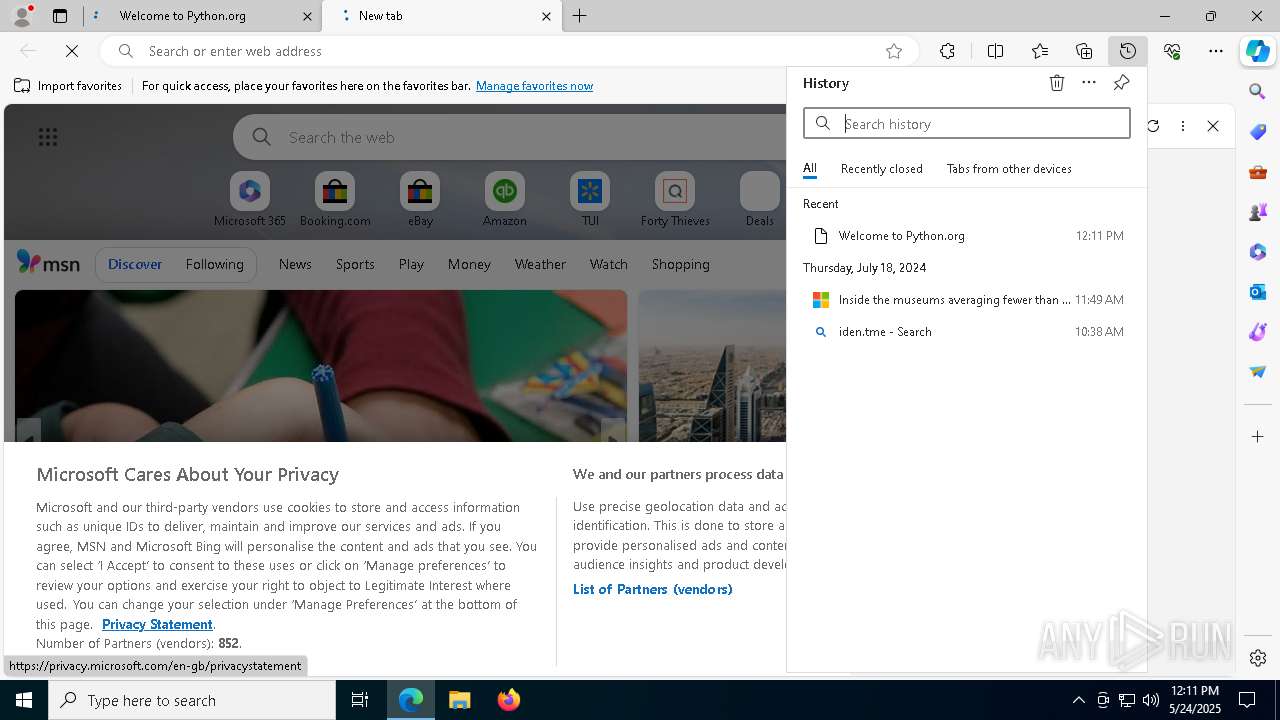The height and width of the screenshot is (720, 1280).
Task: Open TUI quick link
Action: pyautogui.click(x=590, y=200)
